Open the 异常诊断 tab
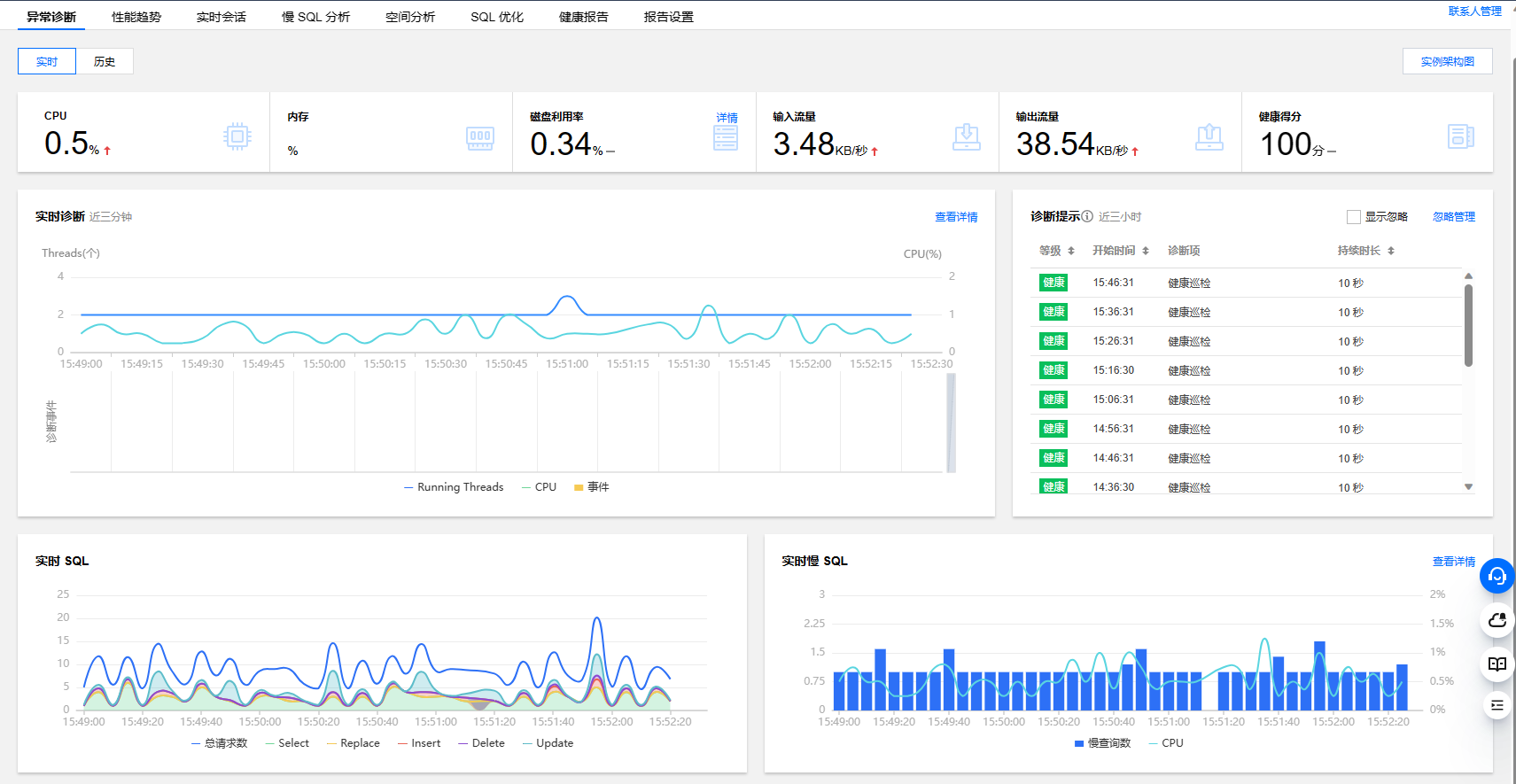The height and width of the screenshot is (784, 1516). pos(51,17)
